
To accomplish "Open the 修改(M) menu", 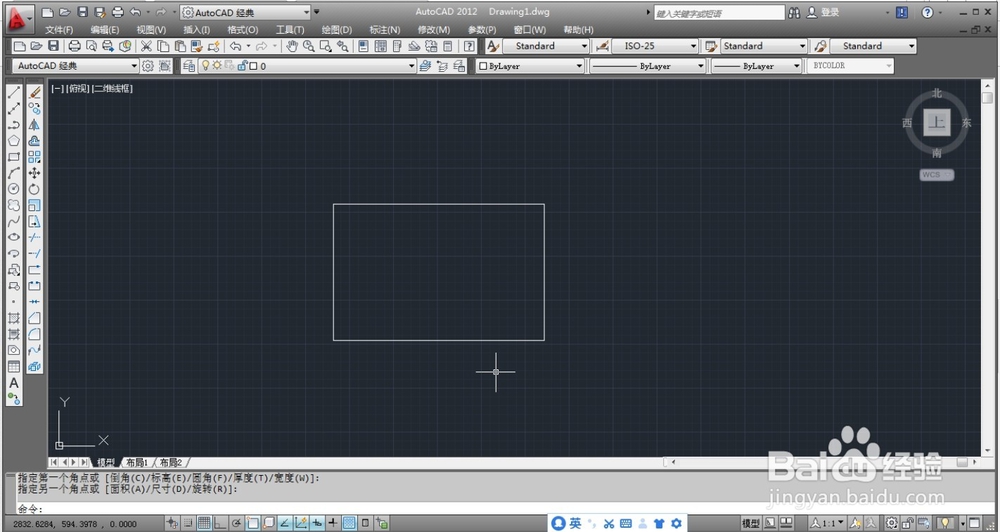I will pyautogui.click(x=434, y=30).
